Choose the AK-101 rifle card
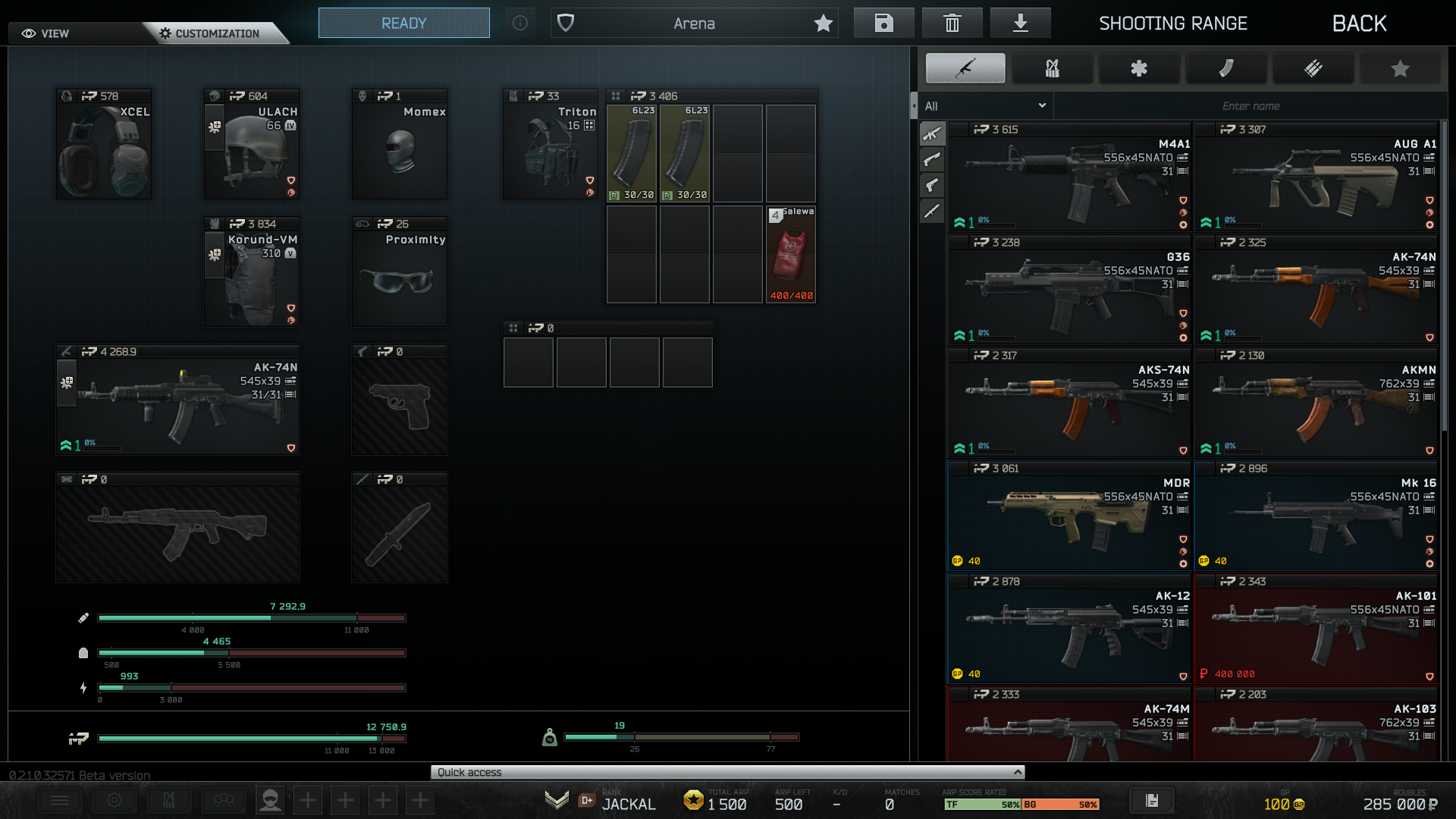This screenshot has height=819, width=1456. click(1316, 629)
